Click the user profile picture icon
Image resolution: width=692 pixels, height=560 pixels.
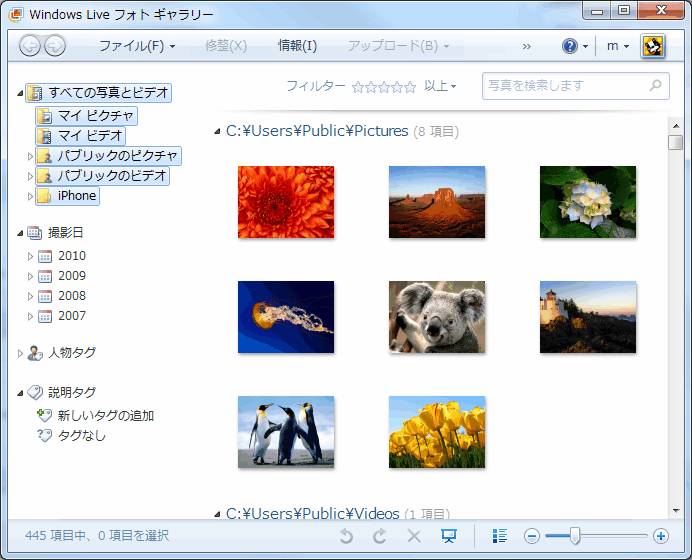tap(653, 46)
